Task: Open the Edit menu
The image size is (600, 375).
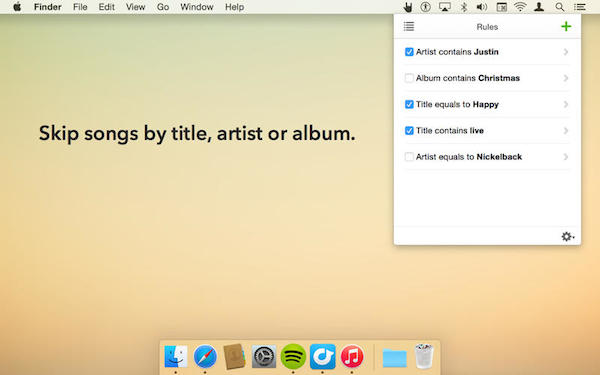Action: [x=106, y=7]
